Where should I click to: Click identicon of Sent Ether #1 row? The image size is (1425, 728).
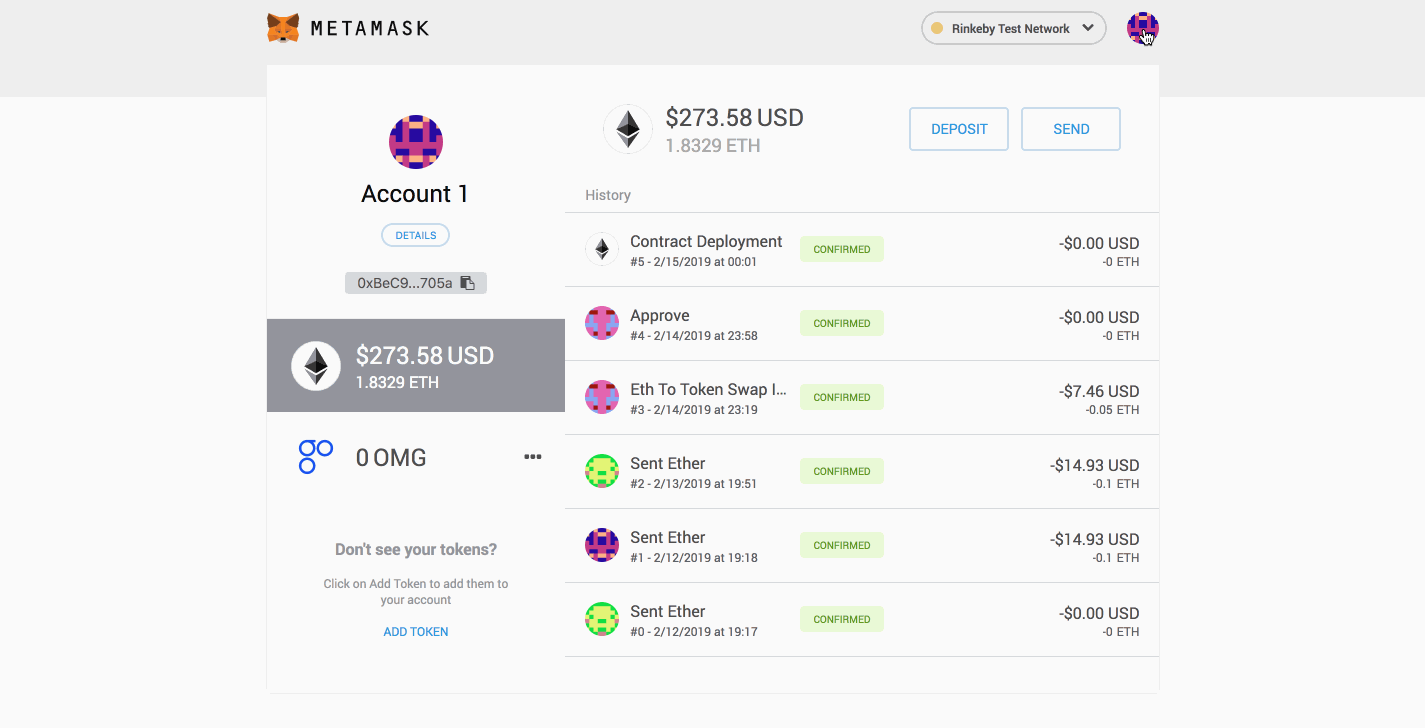[602, 545]
